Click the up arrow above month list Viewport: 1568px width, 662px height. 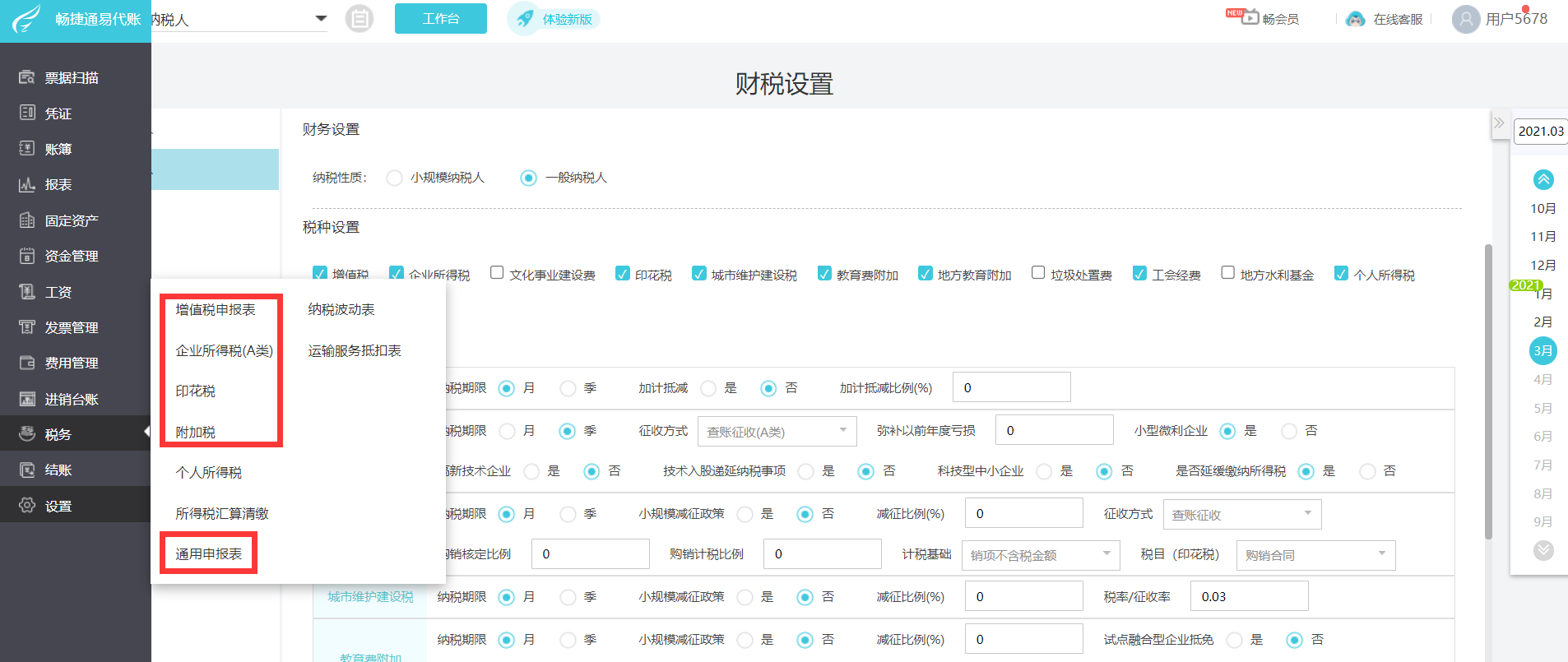click(x=1543, y=179)
